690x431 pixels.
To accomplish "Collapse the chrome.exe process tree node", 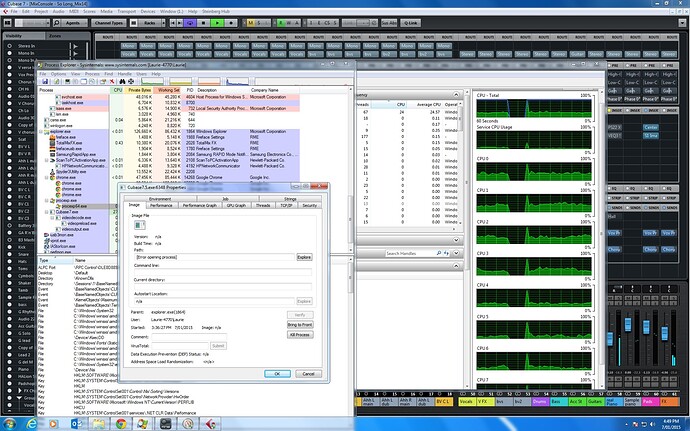I will [47, 177].
